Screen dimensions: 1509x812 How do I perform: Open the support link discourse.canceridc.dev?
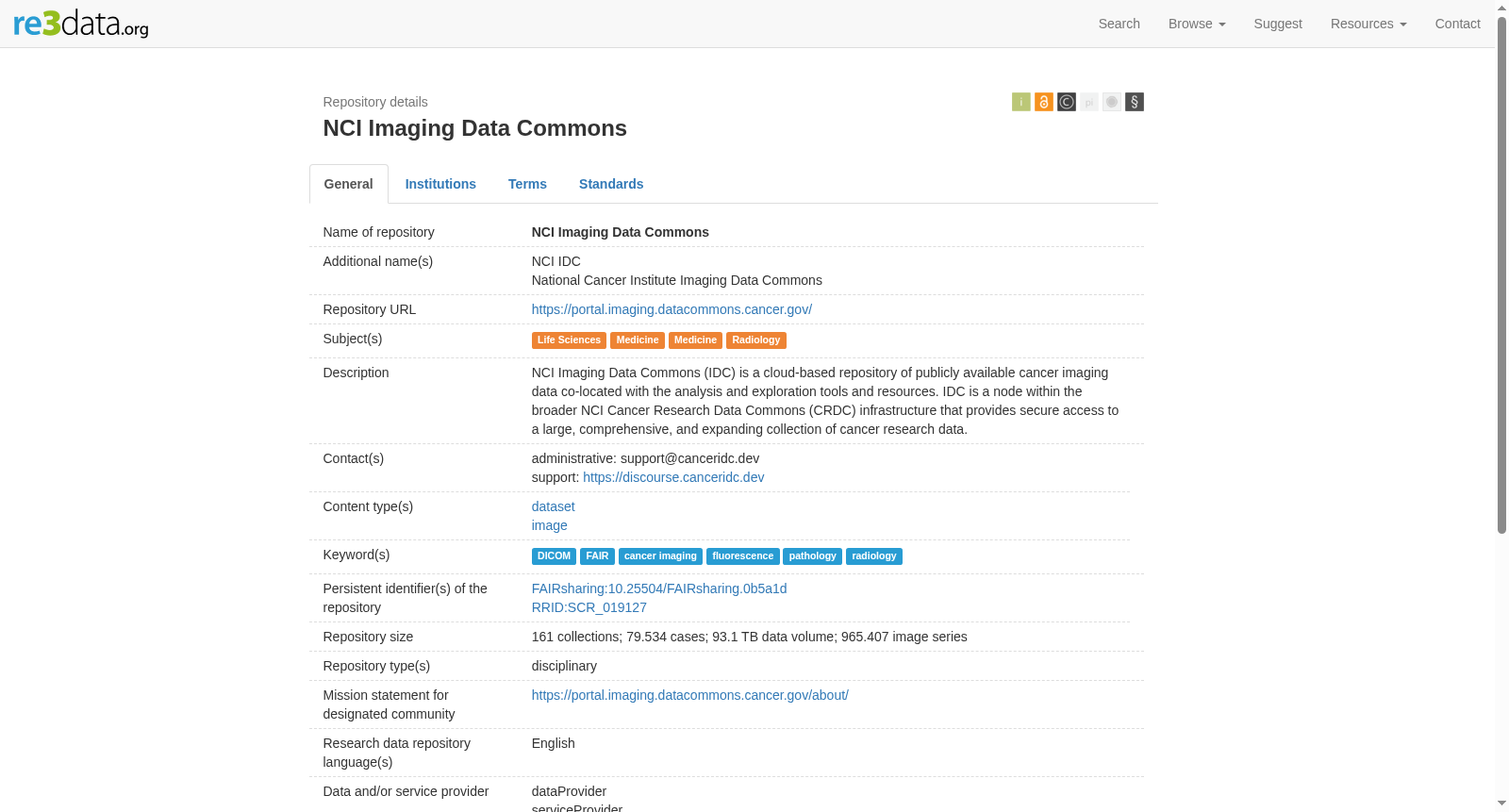point(673,477)
